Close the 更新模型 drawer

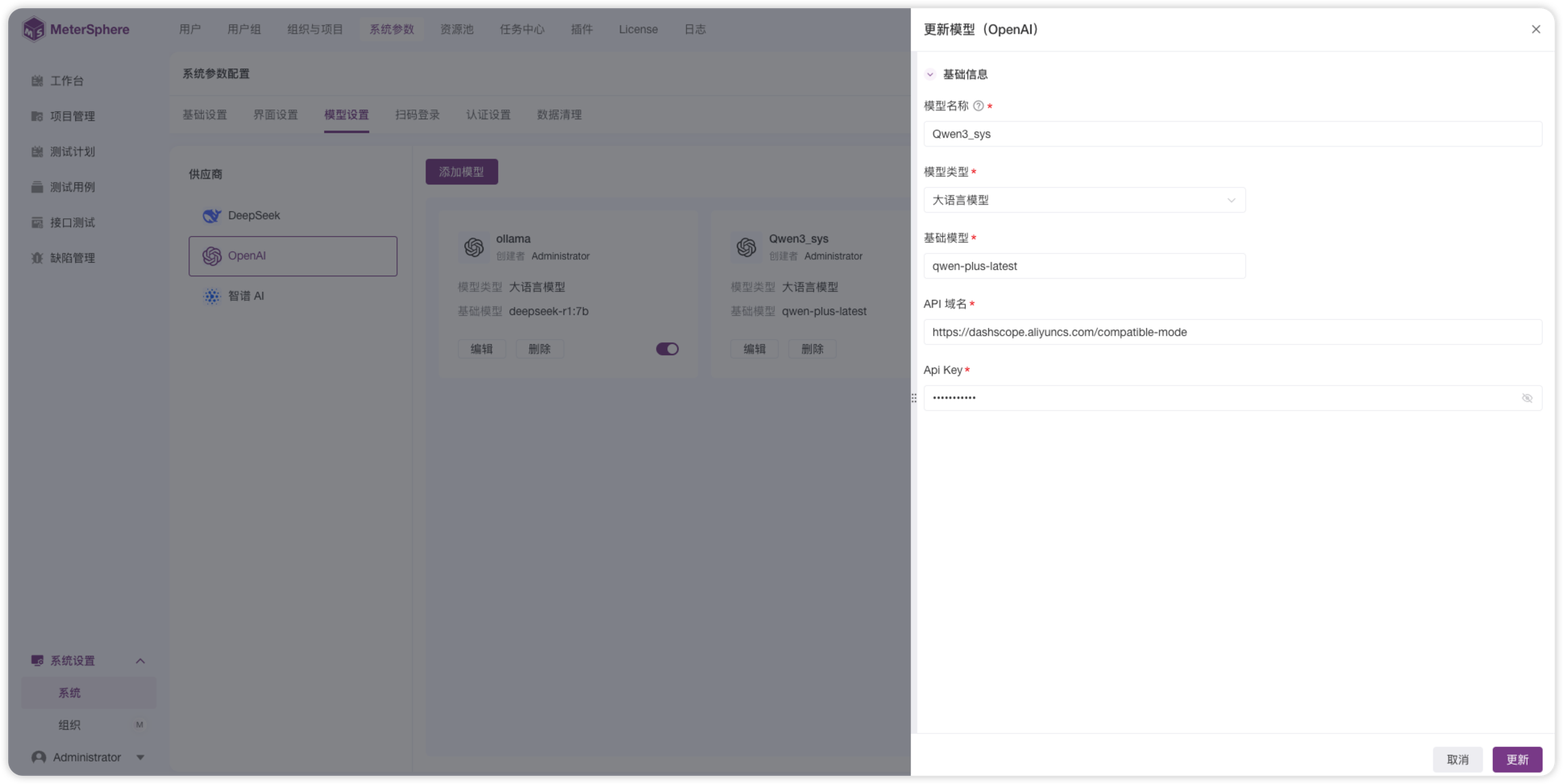point(1536,29)
